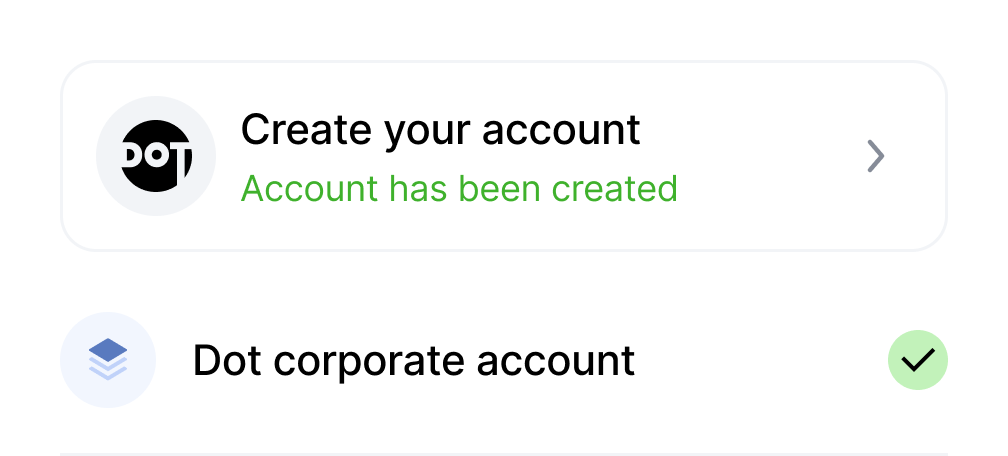Click the light green status circle
The width and height of the screenshot is (1008, 456).
tap(917, 360)
